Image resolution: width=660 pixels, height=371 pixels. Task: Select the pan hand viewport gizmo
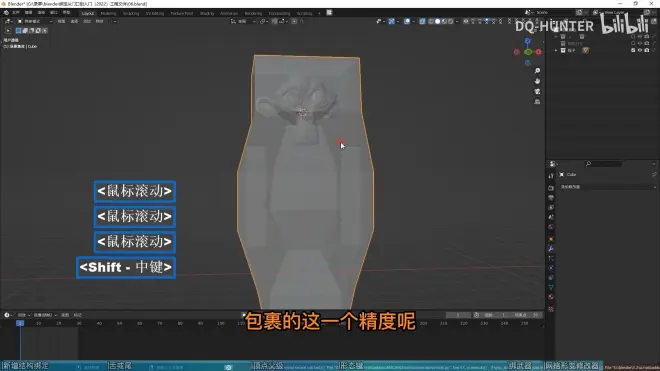(537, 81)
